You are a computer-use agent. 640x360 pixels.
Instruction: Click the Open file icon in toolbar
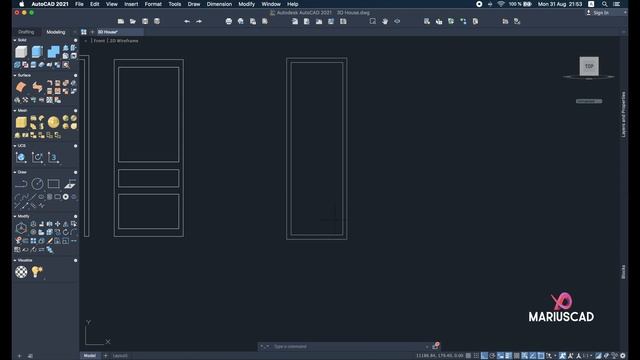133,21
